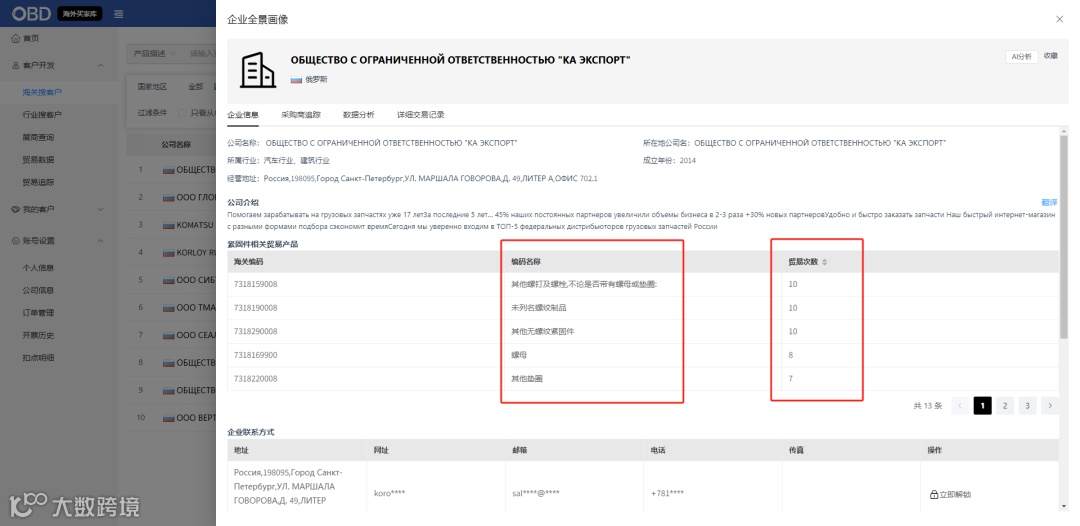Open 开票历史 in the sidebar
The height and width of the screenshot is (526, 1080).
(x=39, y=335)
